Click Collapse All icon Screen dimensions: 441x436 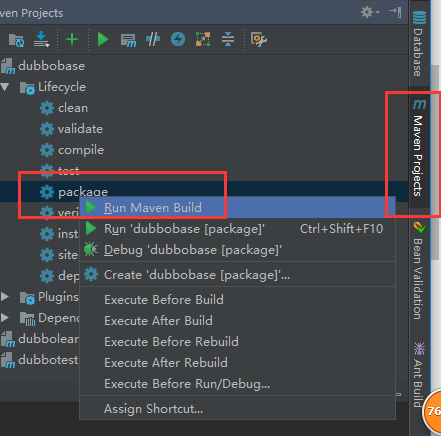tap(228, 39)
